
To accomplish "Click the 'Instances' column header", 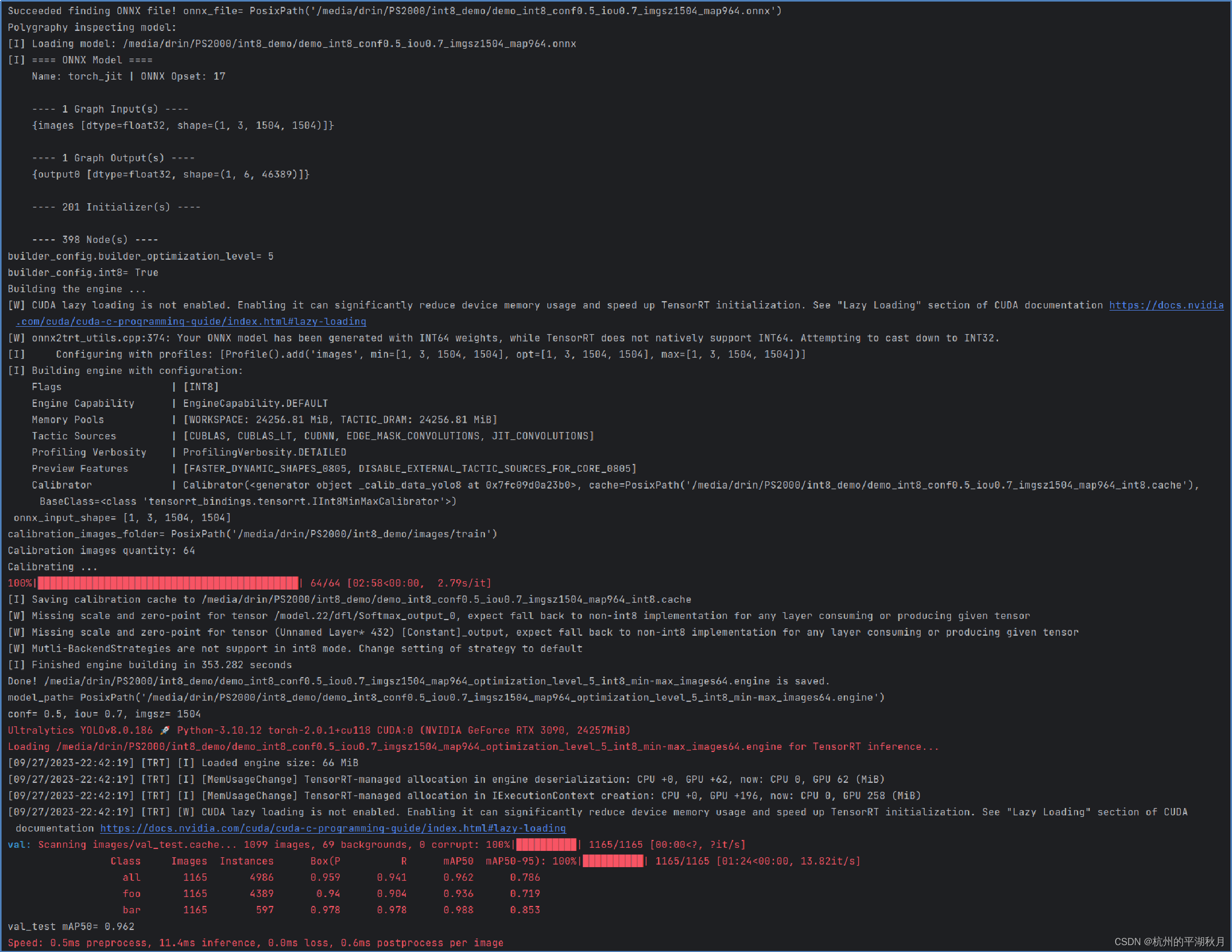I will (x=247, y=861).
